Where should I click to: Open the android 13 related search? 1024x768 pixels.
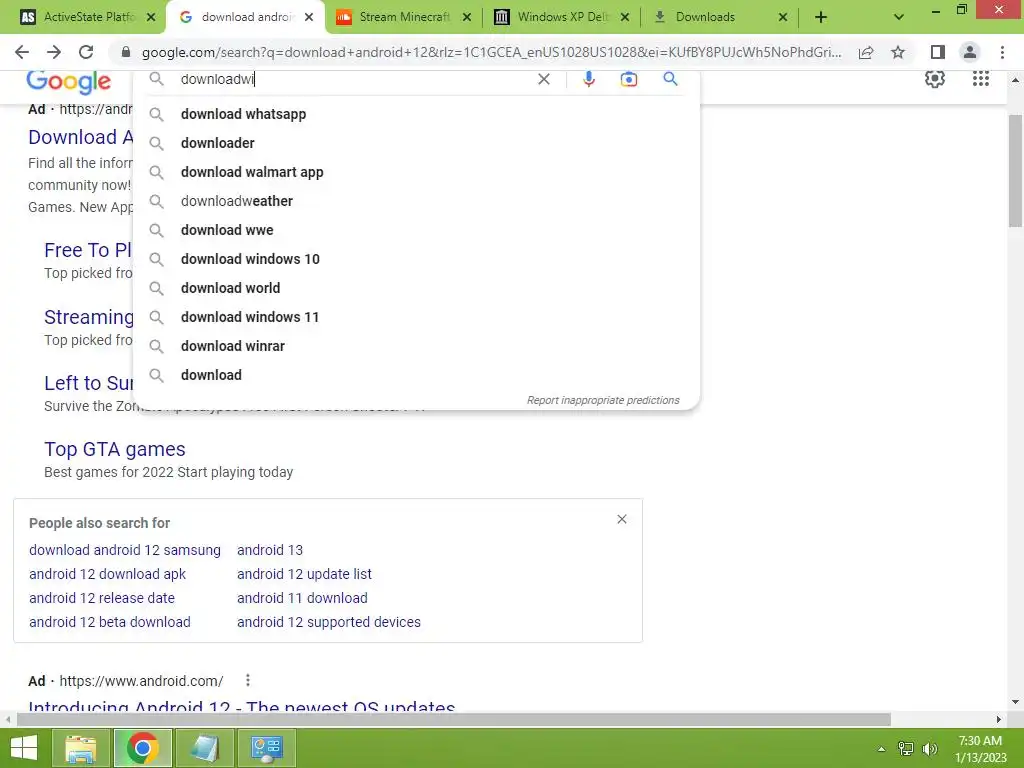point(270,550)
